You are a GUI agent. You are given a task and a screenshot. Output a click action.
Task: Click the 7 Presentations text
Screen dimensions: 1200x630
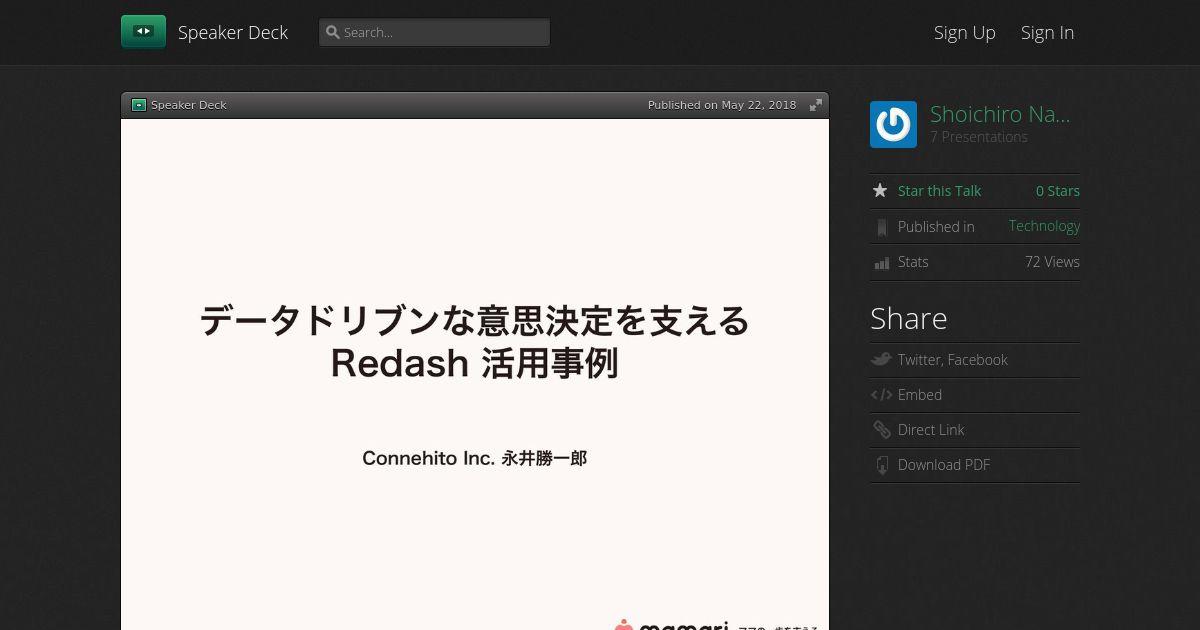[x=979, y=137]
